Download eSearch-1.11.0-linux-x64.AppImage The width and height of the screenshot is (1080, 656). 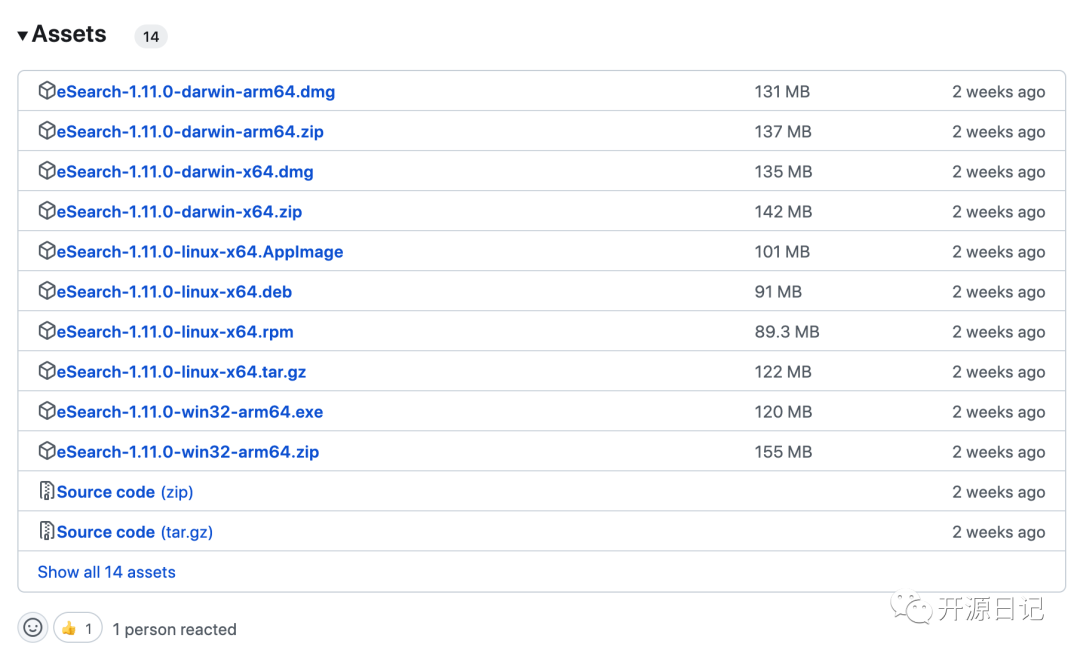200,252
